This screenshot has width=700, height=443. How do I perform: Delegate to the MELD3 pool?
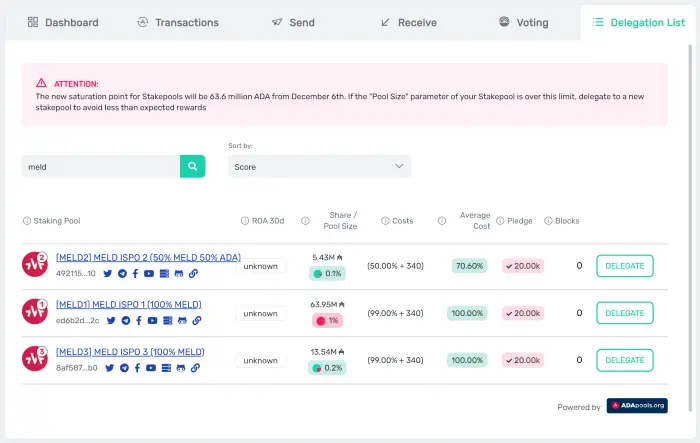625,360
